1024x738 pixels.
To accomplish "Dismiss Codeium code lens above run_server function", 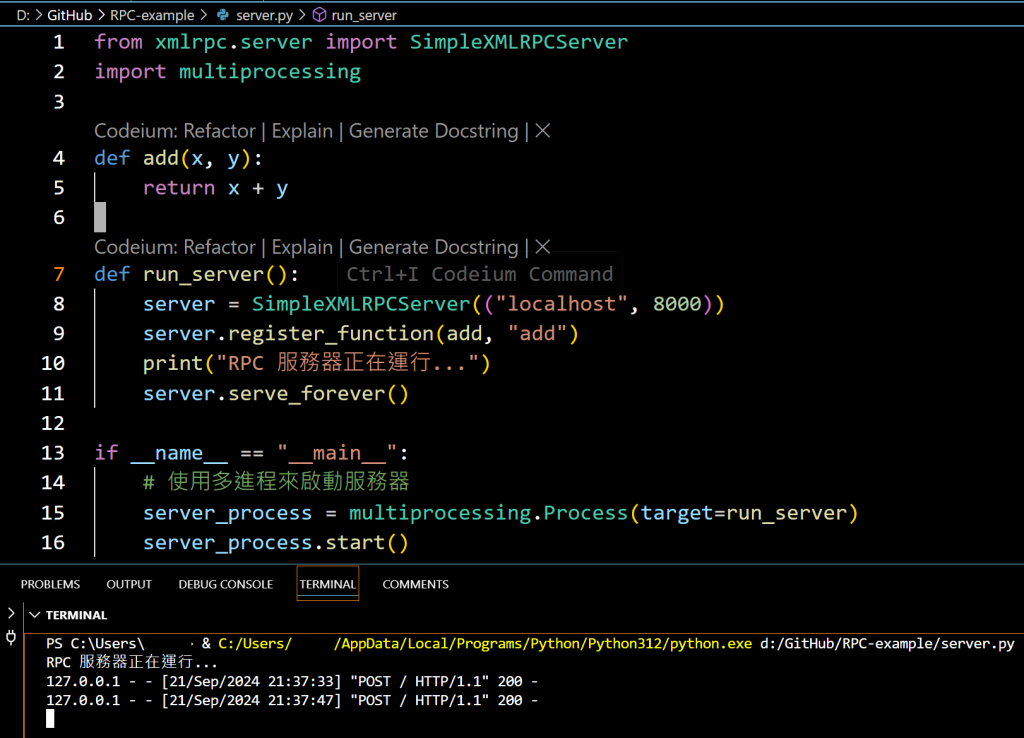I will 543,247.
